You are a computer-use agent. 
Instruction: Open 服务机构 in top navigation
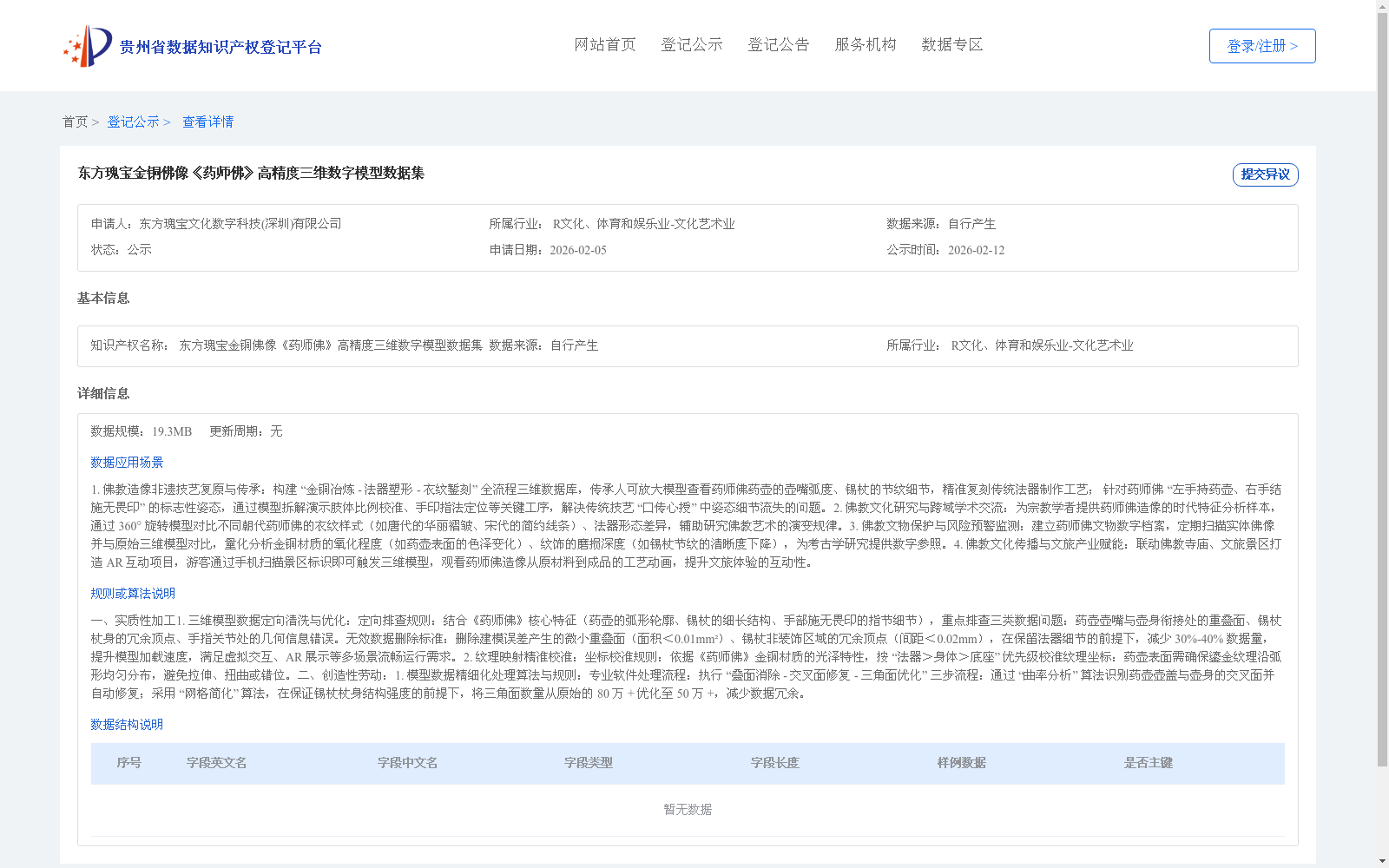[866, 44]
